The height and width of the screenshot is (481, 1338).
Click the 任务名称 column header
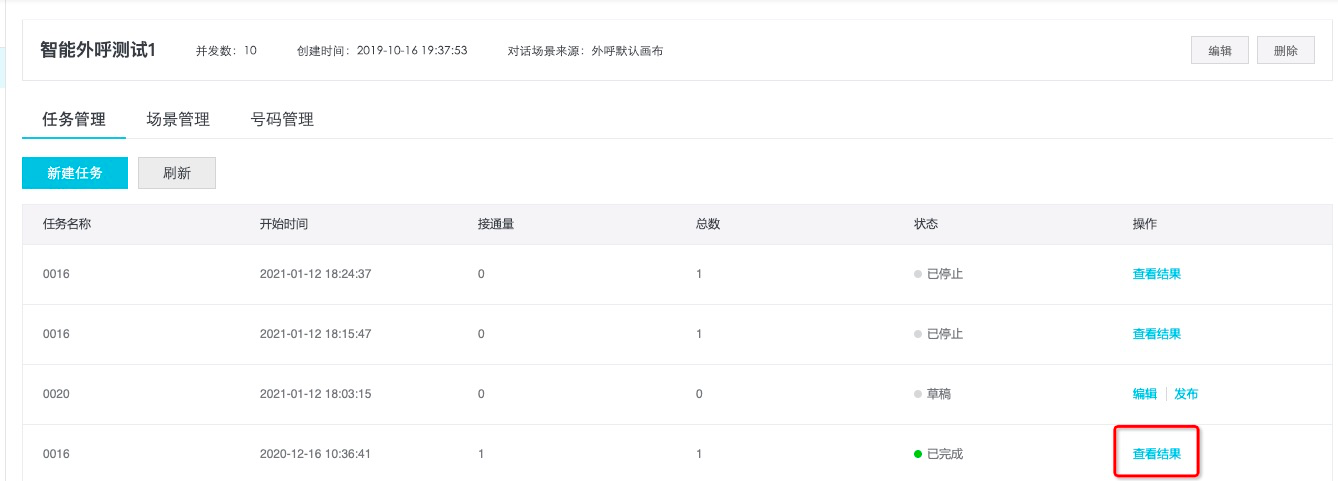click(67, 224)
